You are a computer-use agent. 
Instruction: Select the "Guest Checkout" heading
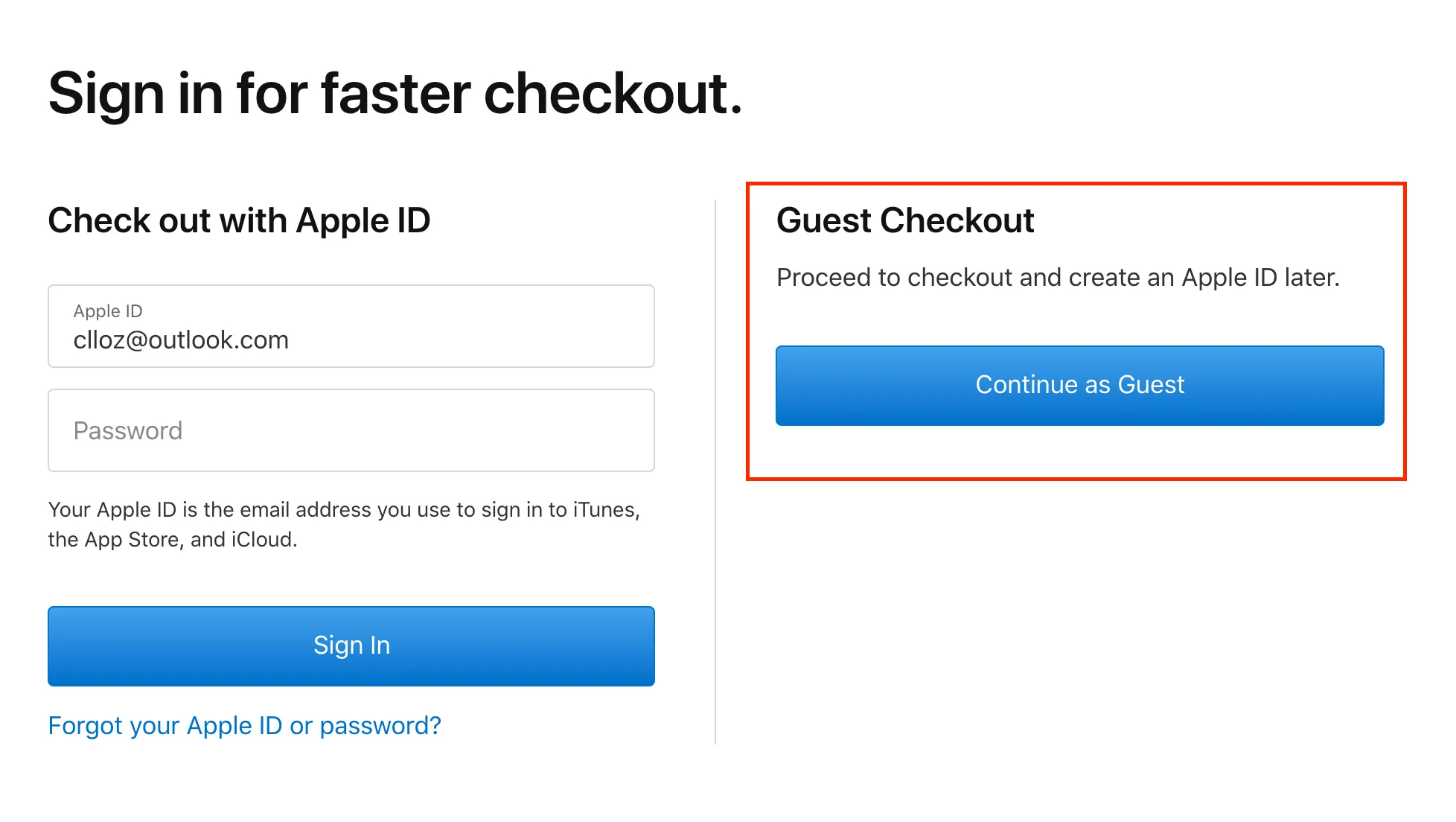click(x=905, y=220)
